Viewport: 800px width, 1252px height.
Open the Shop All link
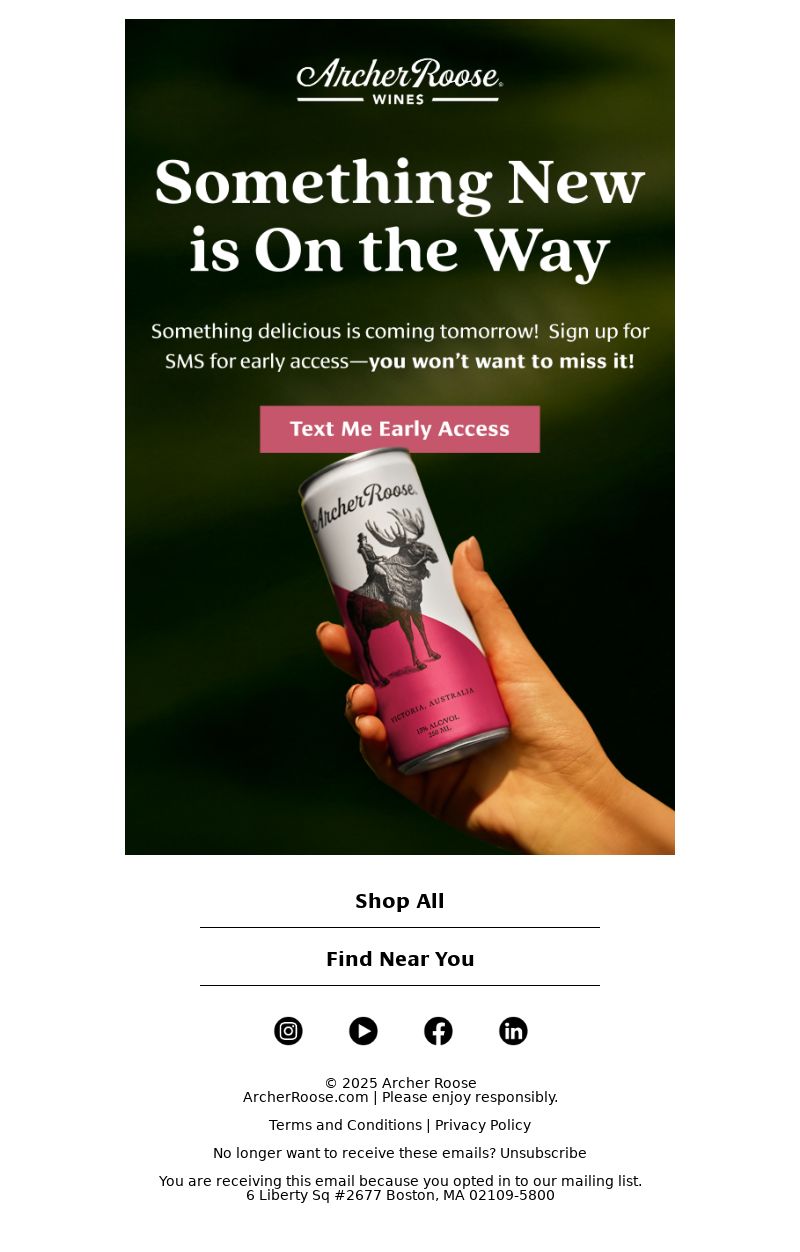pos(400,901)
